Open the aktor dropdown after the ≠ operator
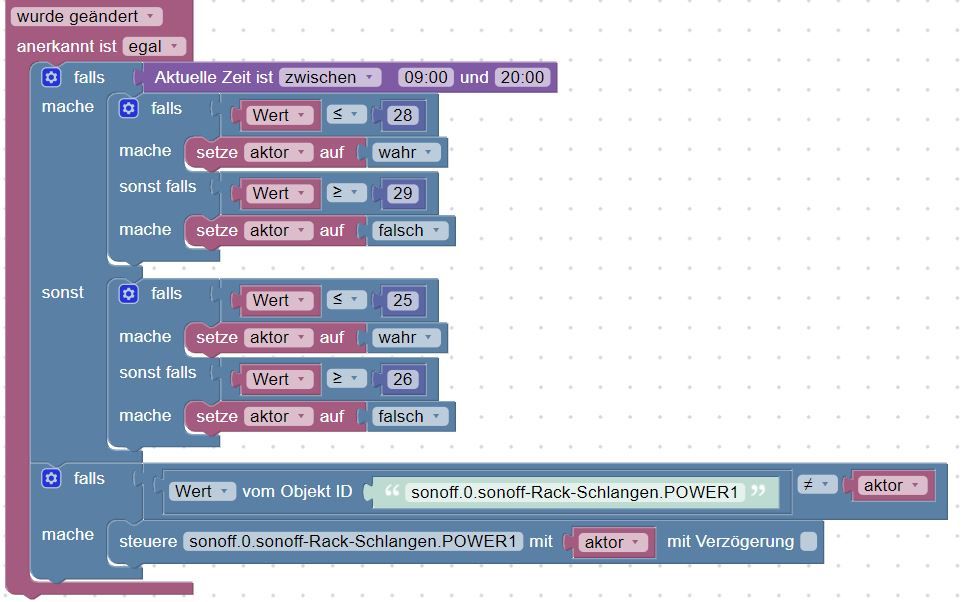The height and width of the screenshot is (602, 963). [x=891, y=486]
